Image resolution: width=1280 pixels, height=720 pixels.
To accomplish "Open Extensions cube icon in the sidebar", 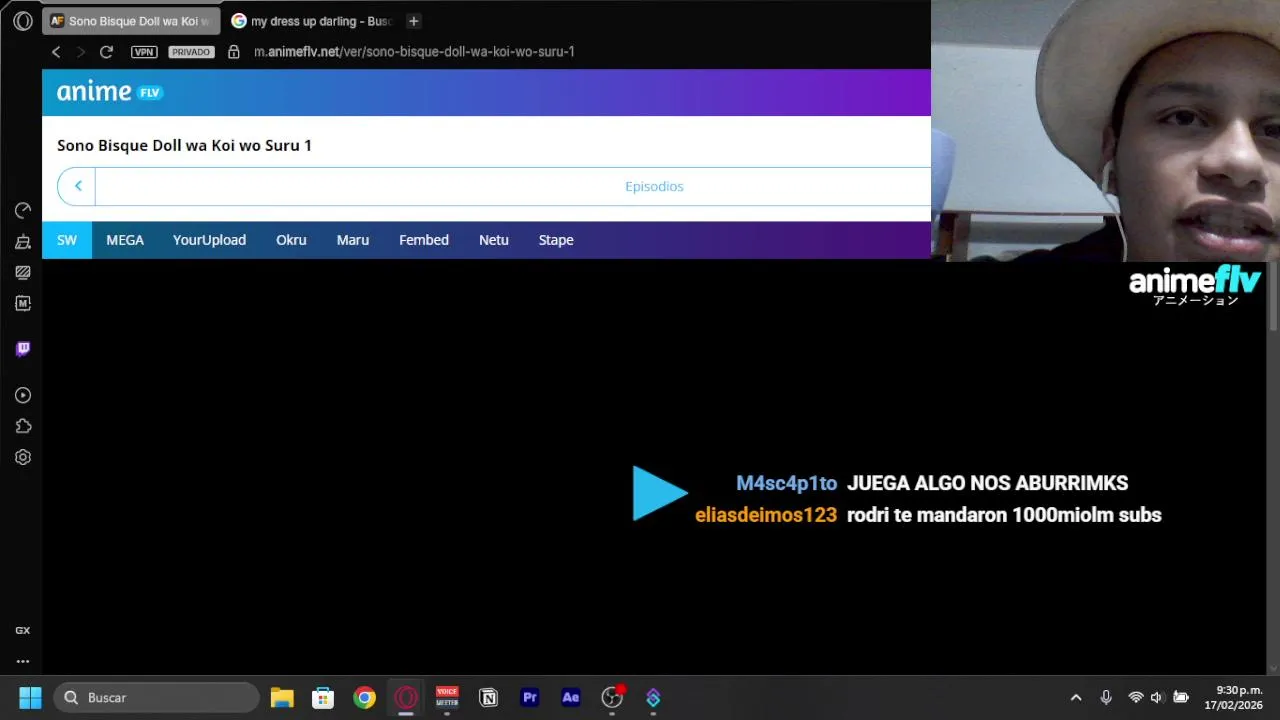I will [23, 426].
